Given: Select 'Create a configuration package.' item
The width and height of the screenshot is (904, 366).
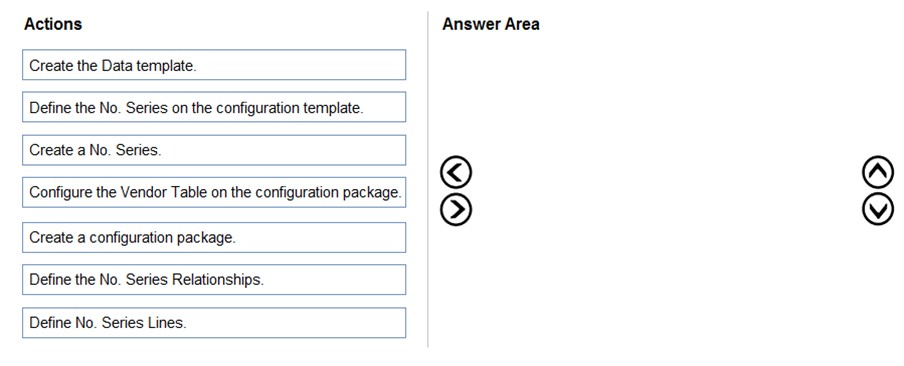Looking at the screenshot, I should click(214, 237).
